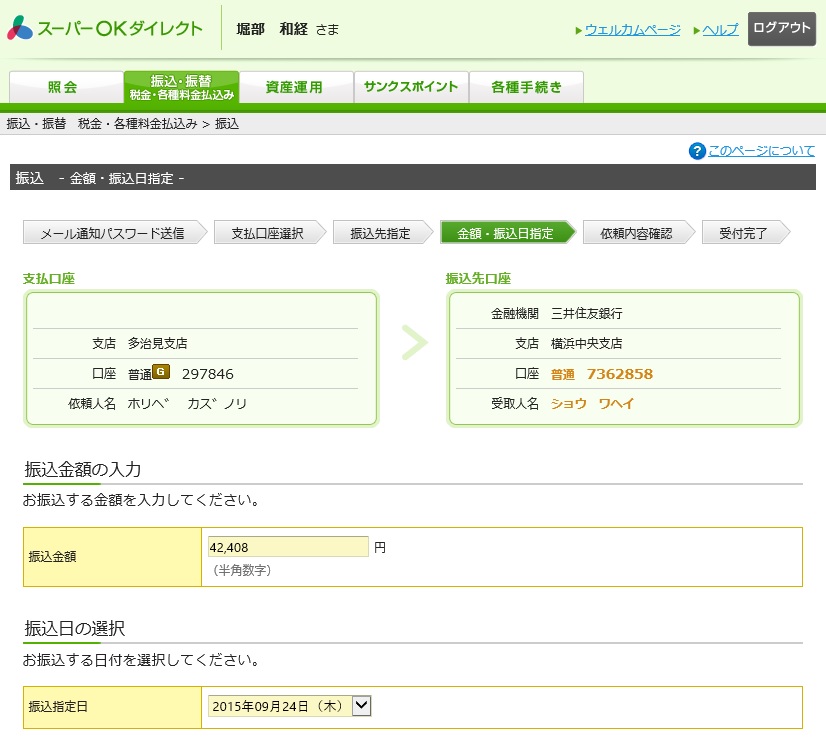Click the メール通知パスワード送信 step
This screenshot has width=826, height=748.
click(112, 233)
